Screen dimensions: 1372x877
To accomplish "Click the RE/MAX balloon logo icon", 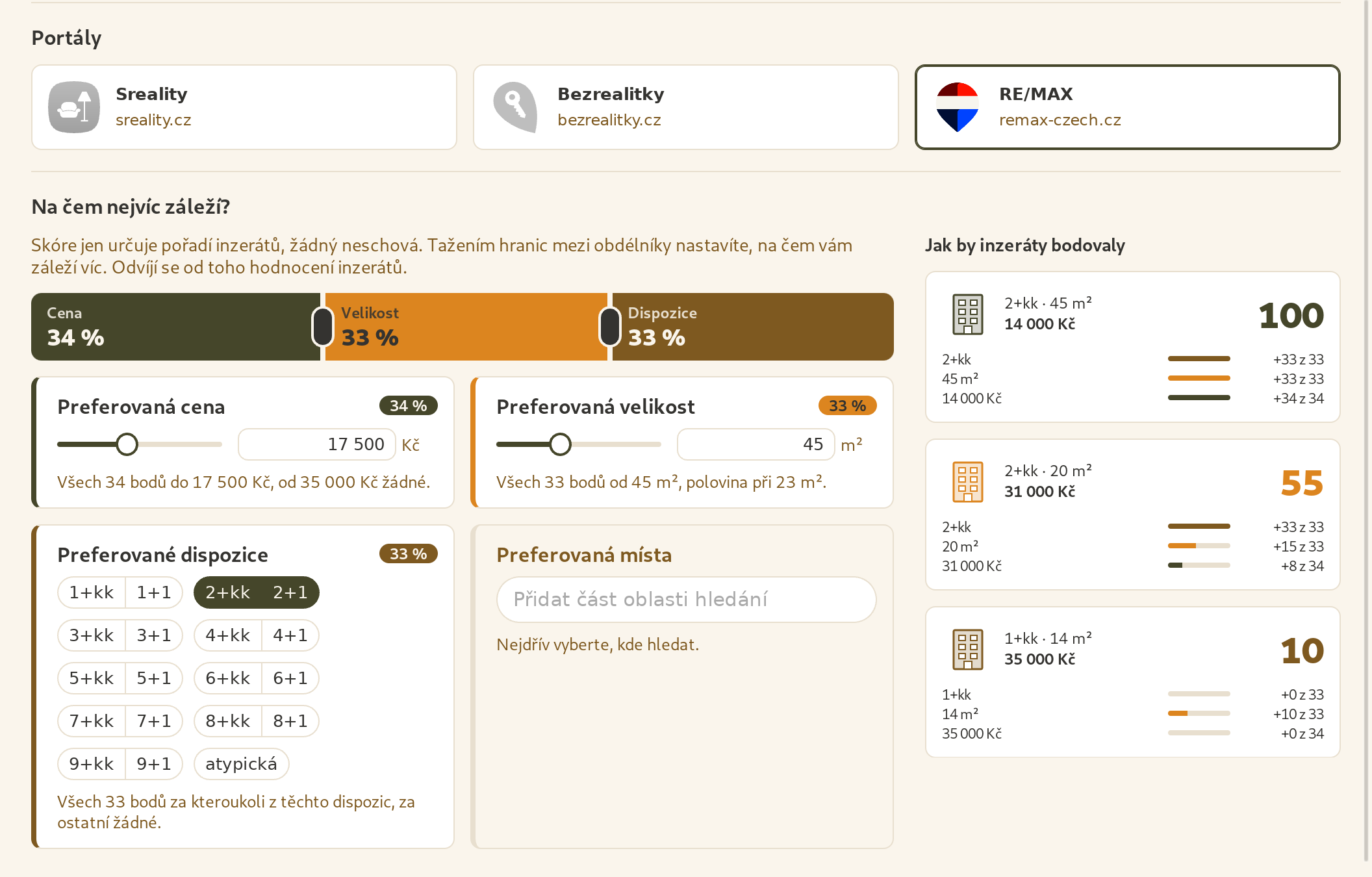I will tap(958, 107).
